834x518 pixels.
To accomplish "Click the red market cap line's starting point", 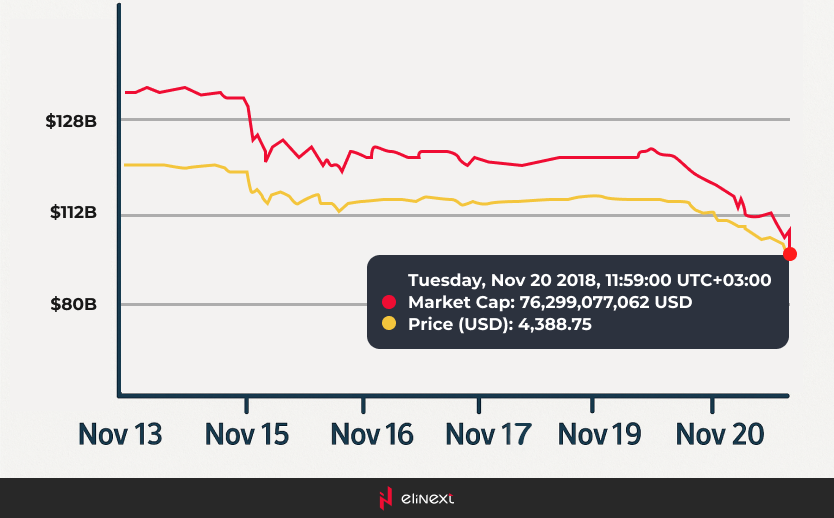I will [x=126, y=92].
